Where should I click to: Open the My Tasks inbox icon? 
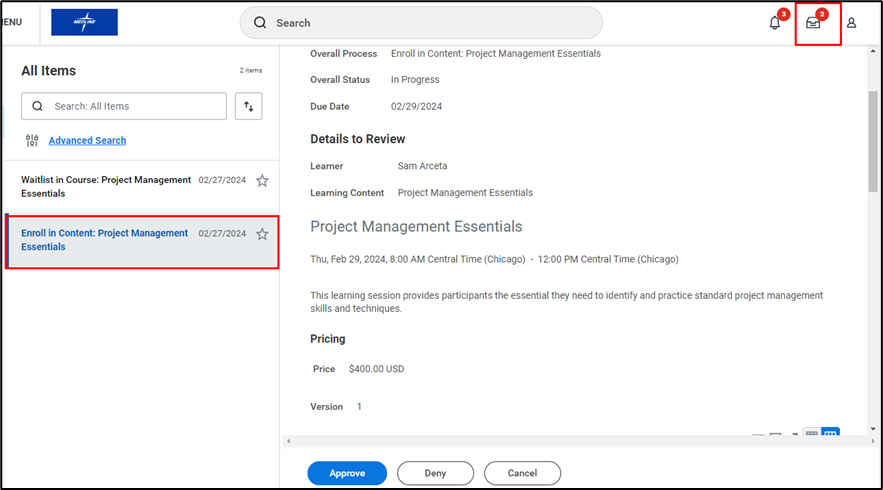coord(813,23)
